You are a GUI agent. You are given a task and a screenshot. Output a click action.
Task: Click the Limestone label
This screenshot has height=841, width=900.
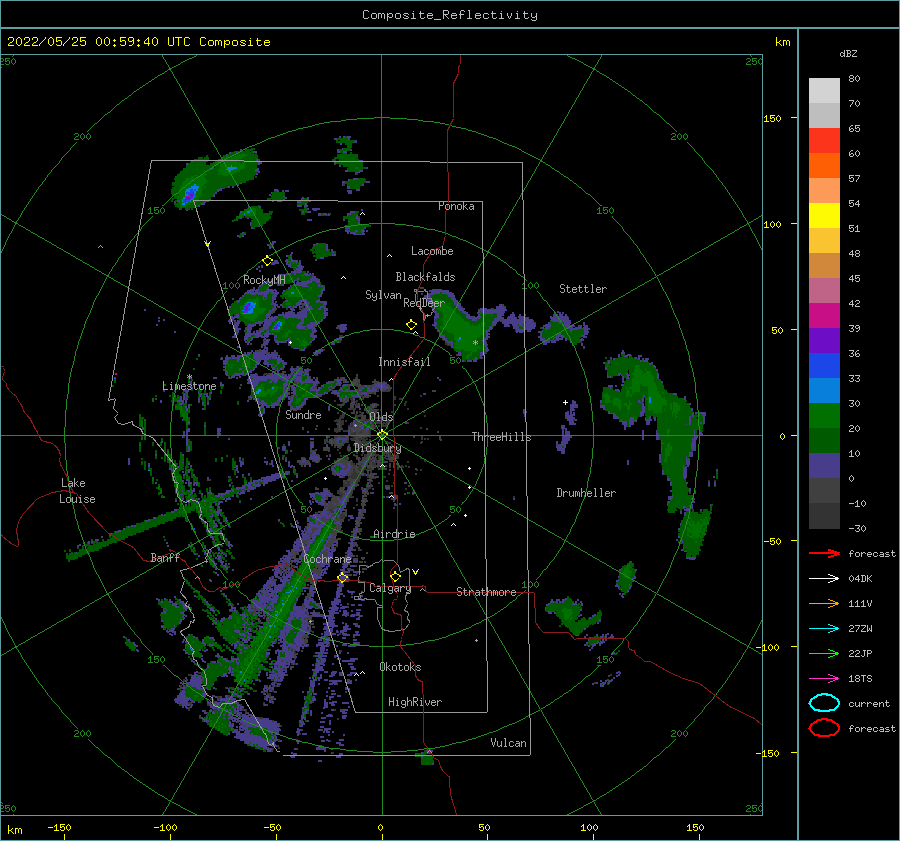(x=189, y=386)
